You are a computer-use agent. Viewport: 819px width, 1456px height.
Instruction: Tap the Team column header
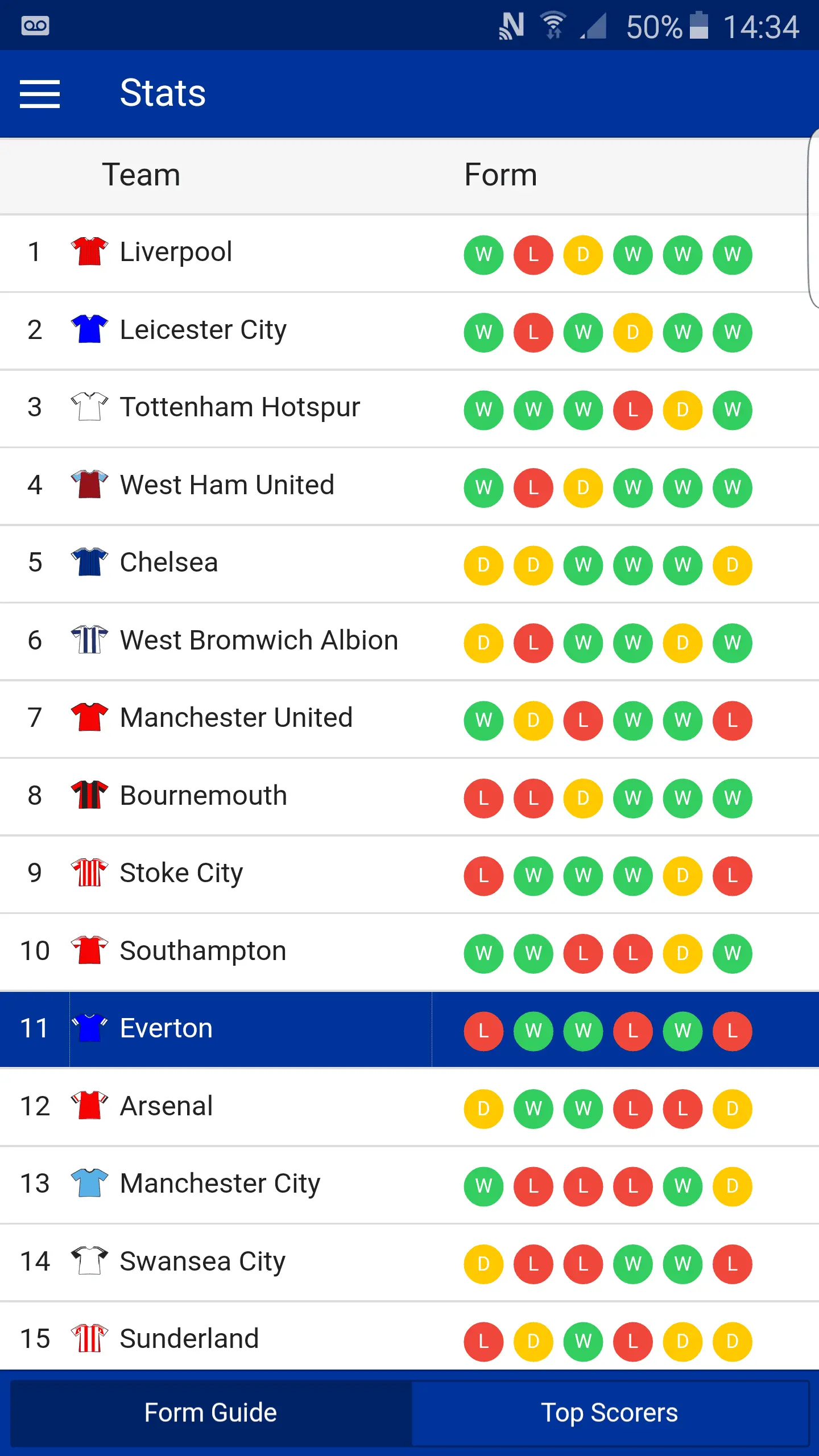point(141,175)
